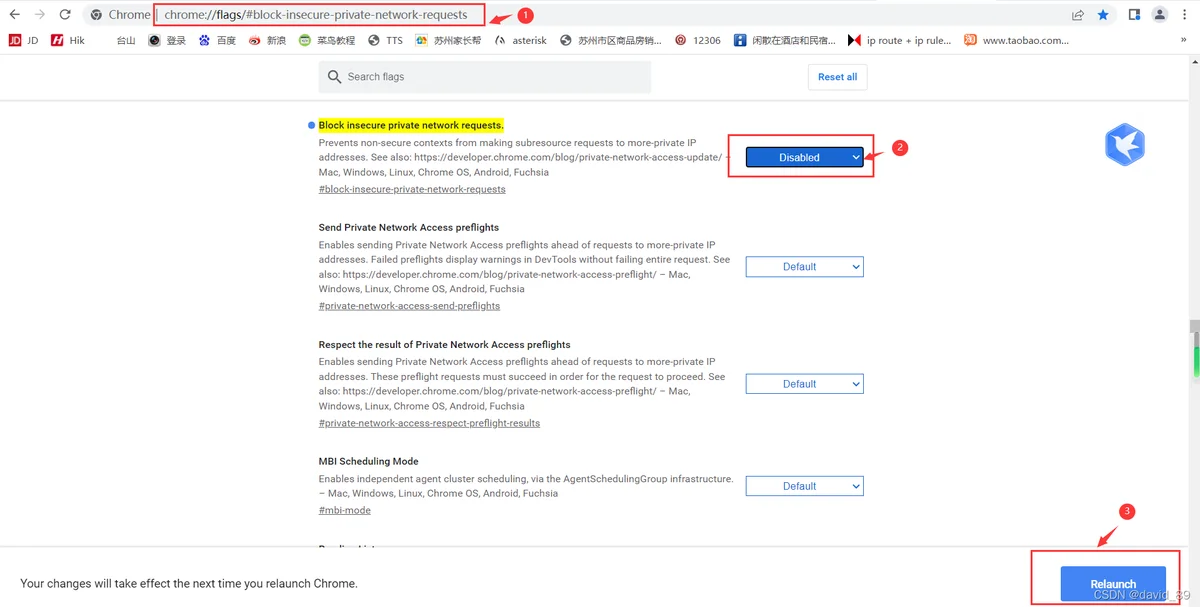1200x607 pixels.
Task: Follow the #mbi-mode anchor link
Action: point(345,510)
